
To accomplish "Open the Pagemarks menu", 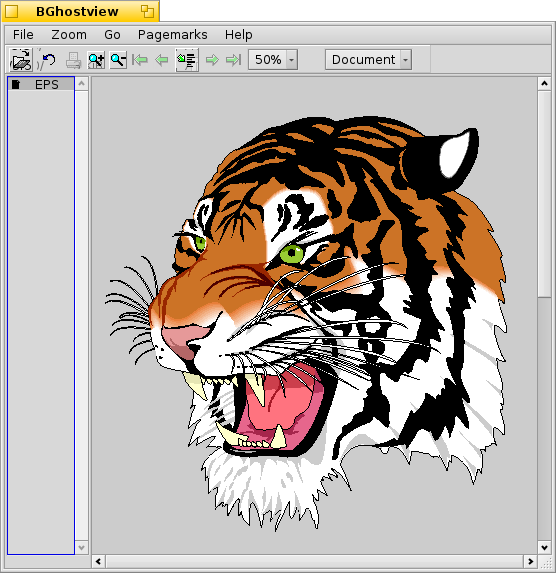I will (173, 35).
